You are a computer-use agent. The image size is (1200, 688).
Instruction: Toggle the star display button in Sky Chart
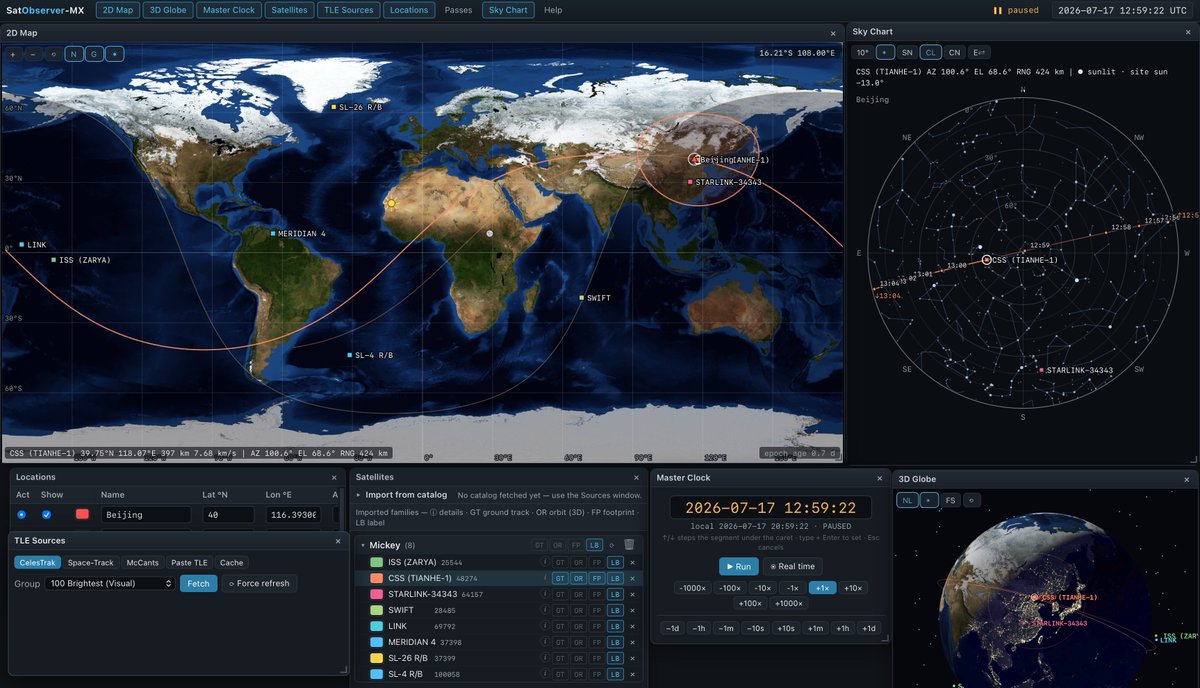[x=885, y=52]
